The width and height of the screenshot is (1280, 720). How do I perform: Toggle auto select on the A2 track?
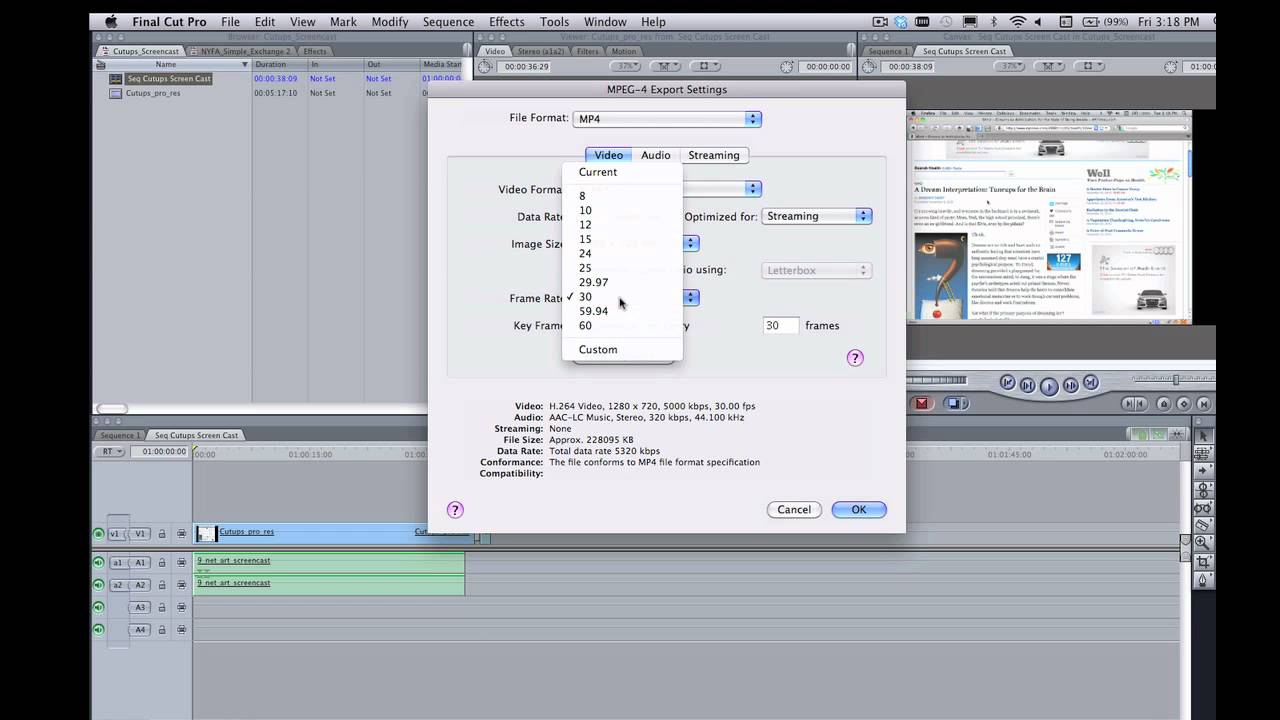click(x=181, y=585)
